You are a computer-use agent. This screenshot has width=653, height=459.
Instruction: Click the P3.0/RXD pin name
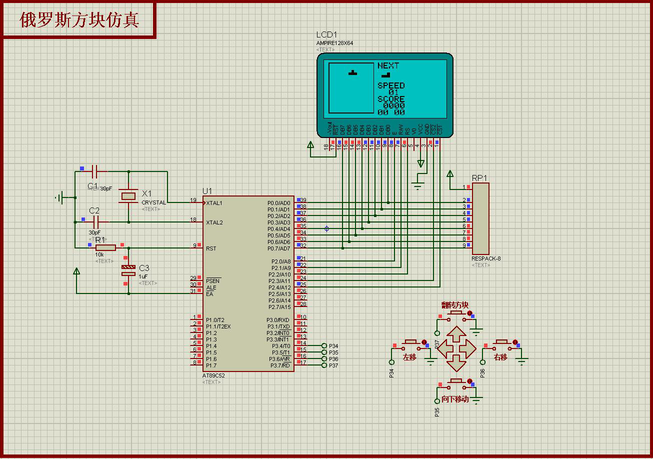278,320
